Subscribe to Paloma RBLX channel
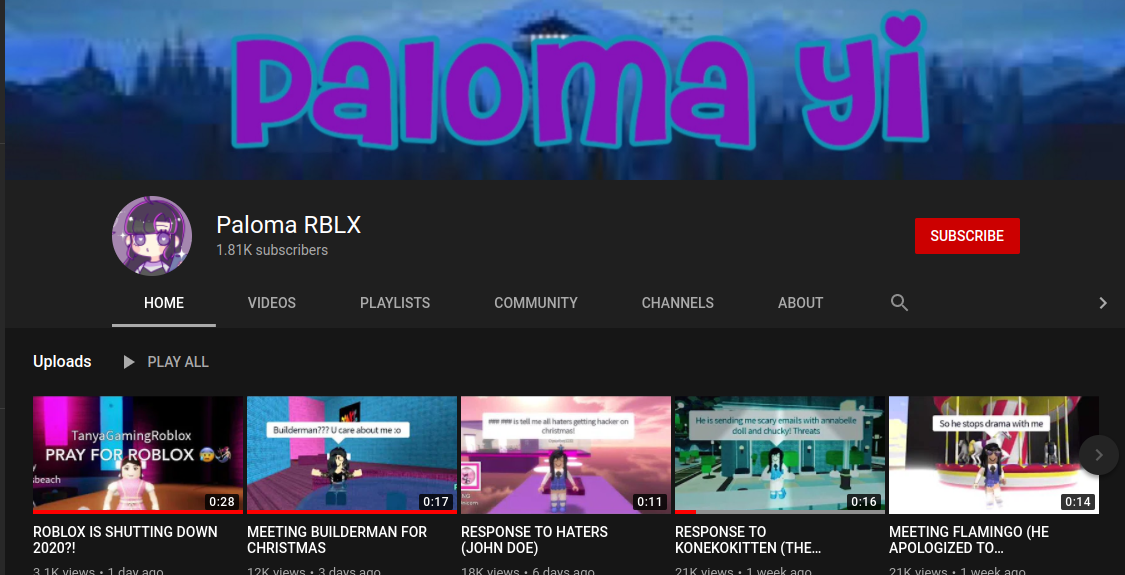 click(967, 236)
